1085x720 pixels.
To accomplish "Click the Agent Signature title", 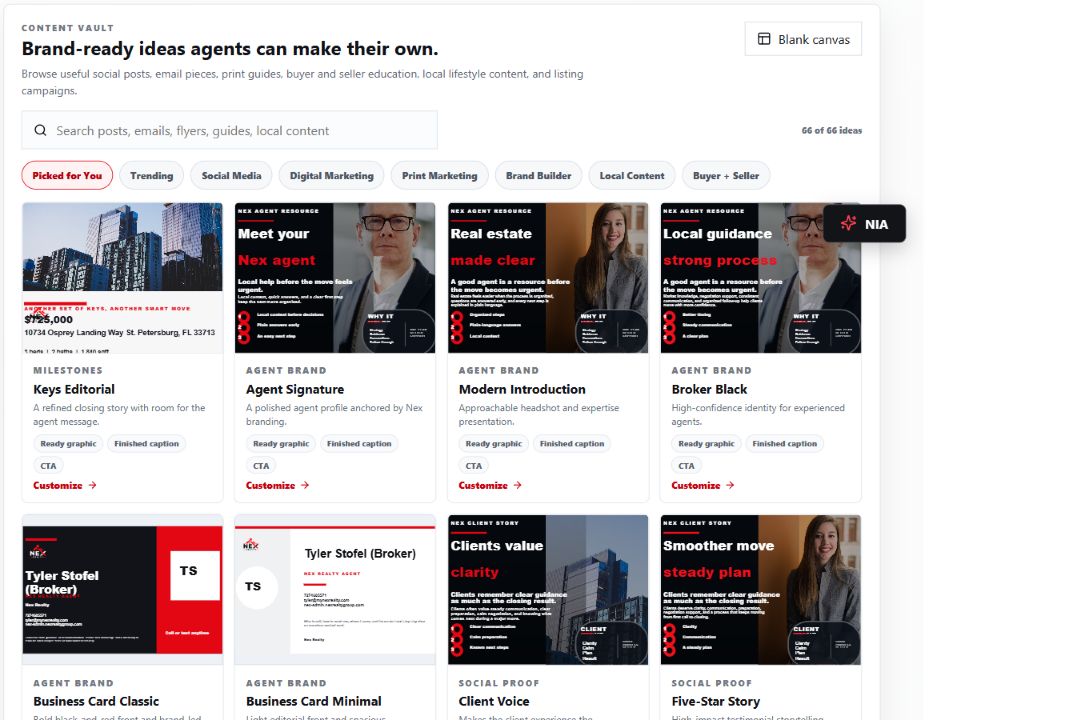I will (x=295, y=389).
